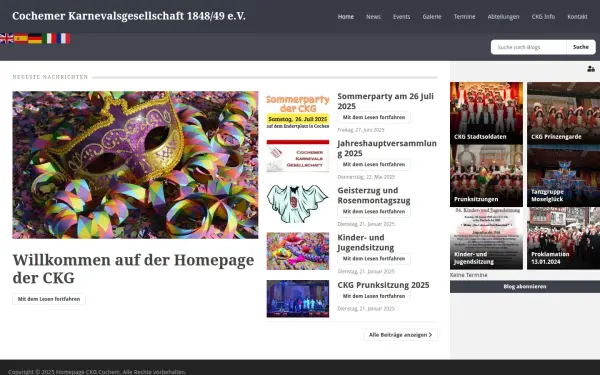Open the Proklamation 13.01.2024 tile
The width and height of the screenshot is (600, 375).
tap(563, 238)
